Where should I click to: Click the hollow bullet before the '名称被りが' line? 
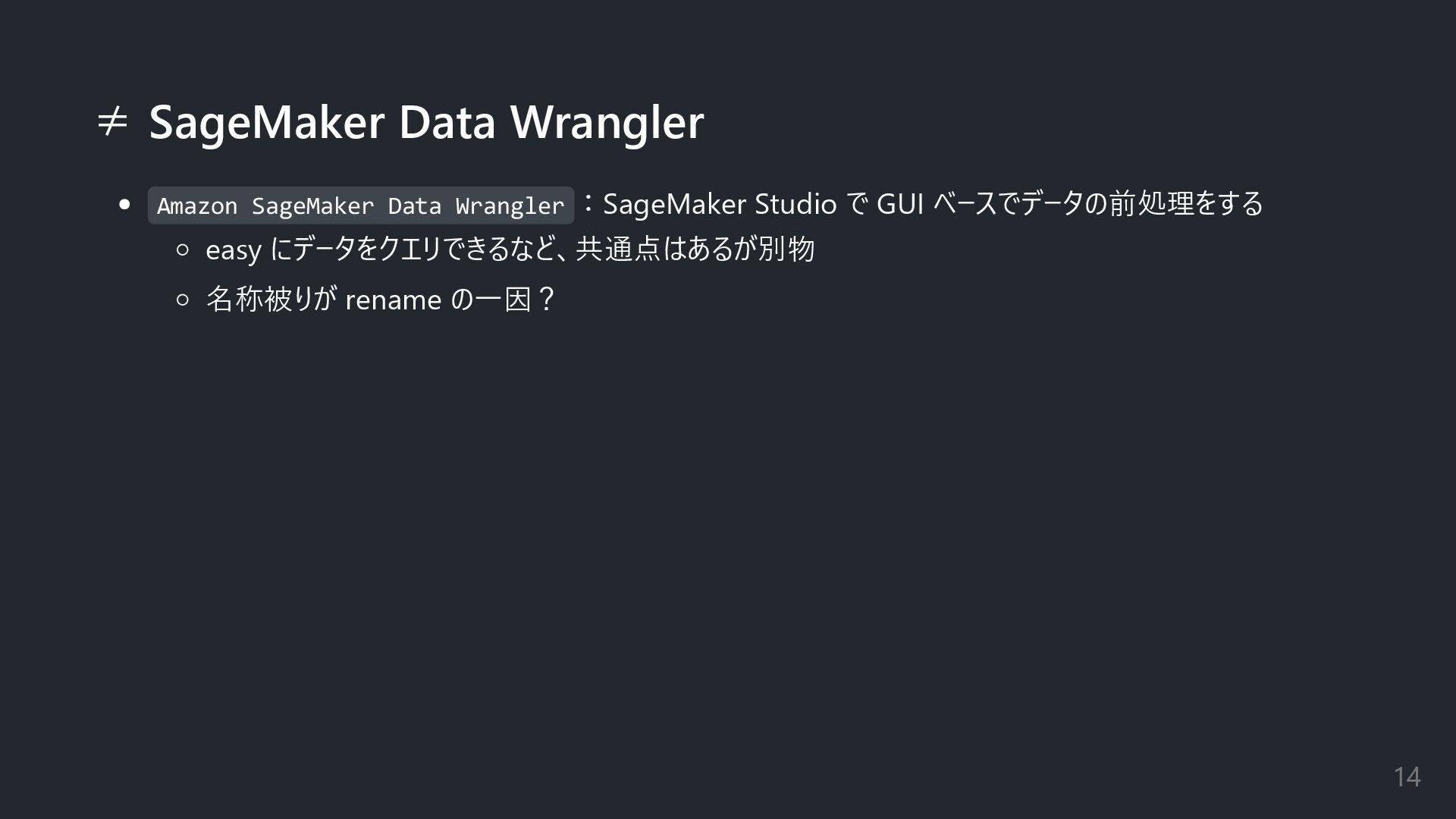[x=182, y=300]
